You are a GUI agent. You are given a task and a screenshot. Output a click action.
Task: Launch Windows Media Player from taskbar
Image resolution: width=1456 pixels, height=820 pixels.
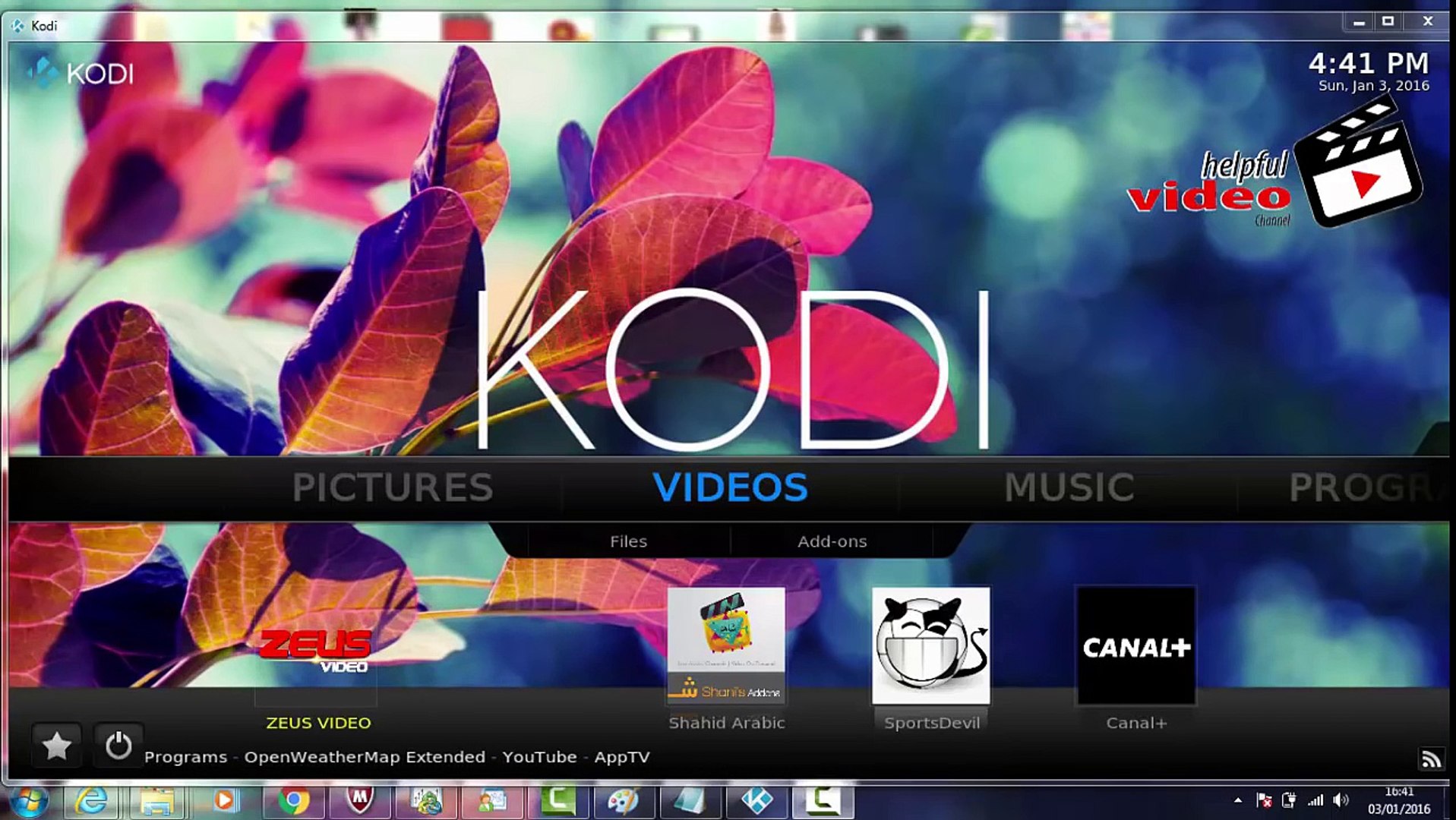click(x=224, y=802)
